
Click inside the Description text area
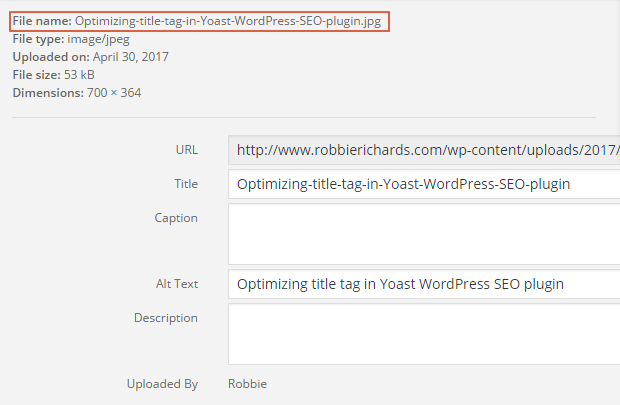[x=424, y=333]
